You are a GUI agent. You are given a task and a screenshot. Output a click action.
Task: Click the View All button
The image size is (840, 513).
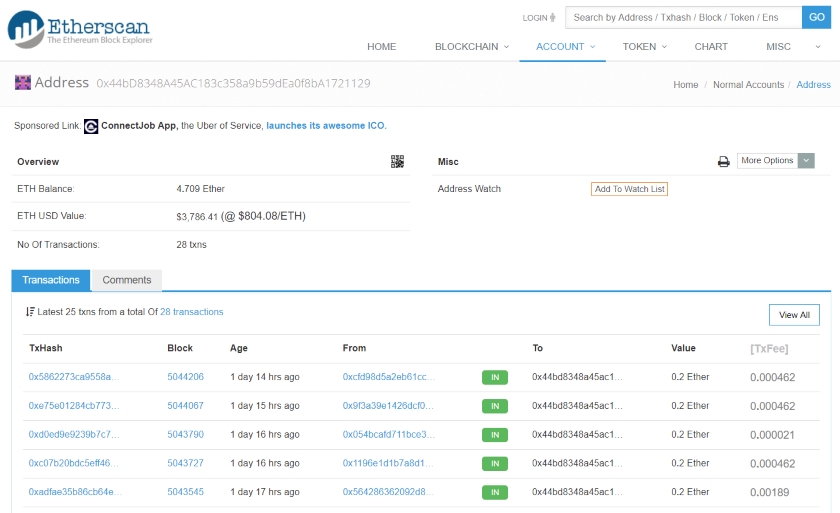(794, 315)
